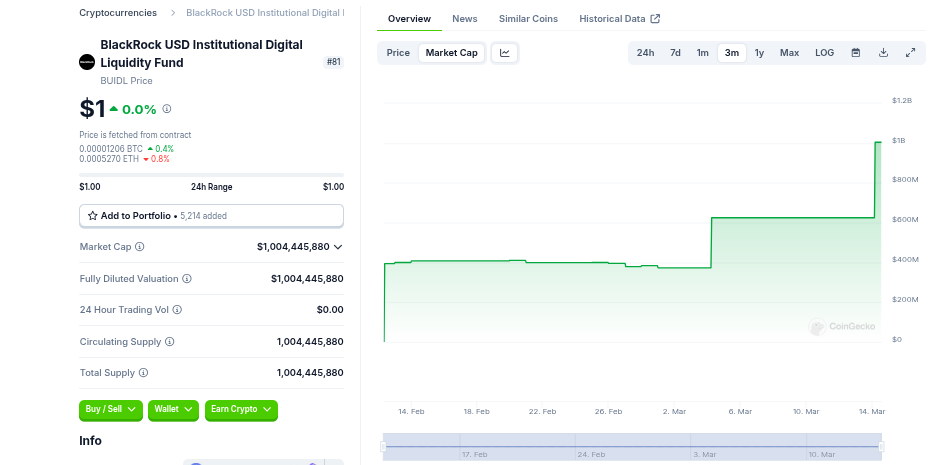Show Total Supply info icon
Image resolution: width=944 pixels, height=465 pixels.
click(143, 373)
